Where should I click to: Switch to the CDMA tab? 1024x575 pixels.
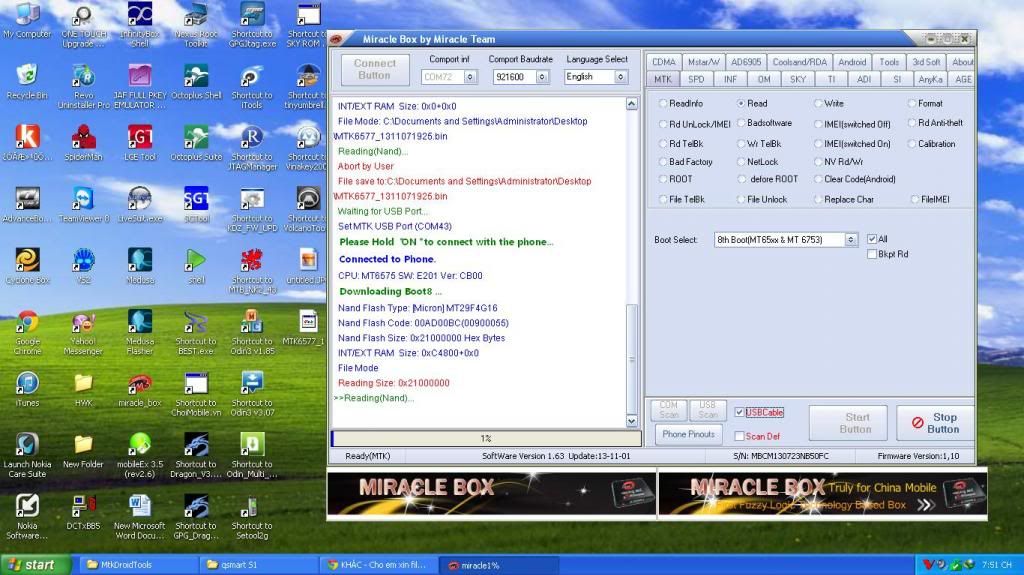664,62
